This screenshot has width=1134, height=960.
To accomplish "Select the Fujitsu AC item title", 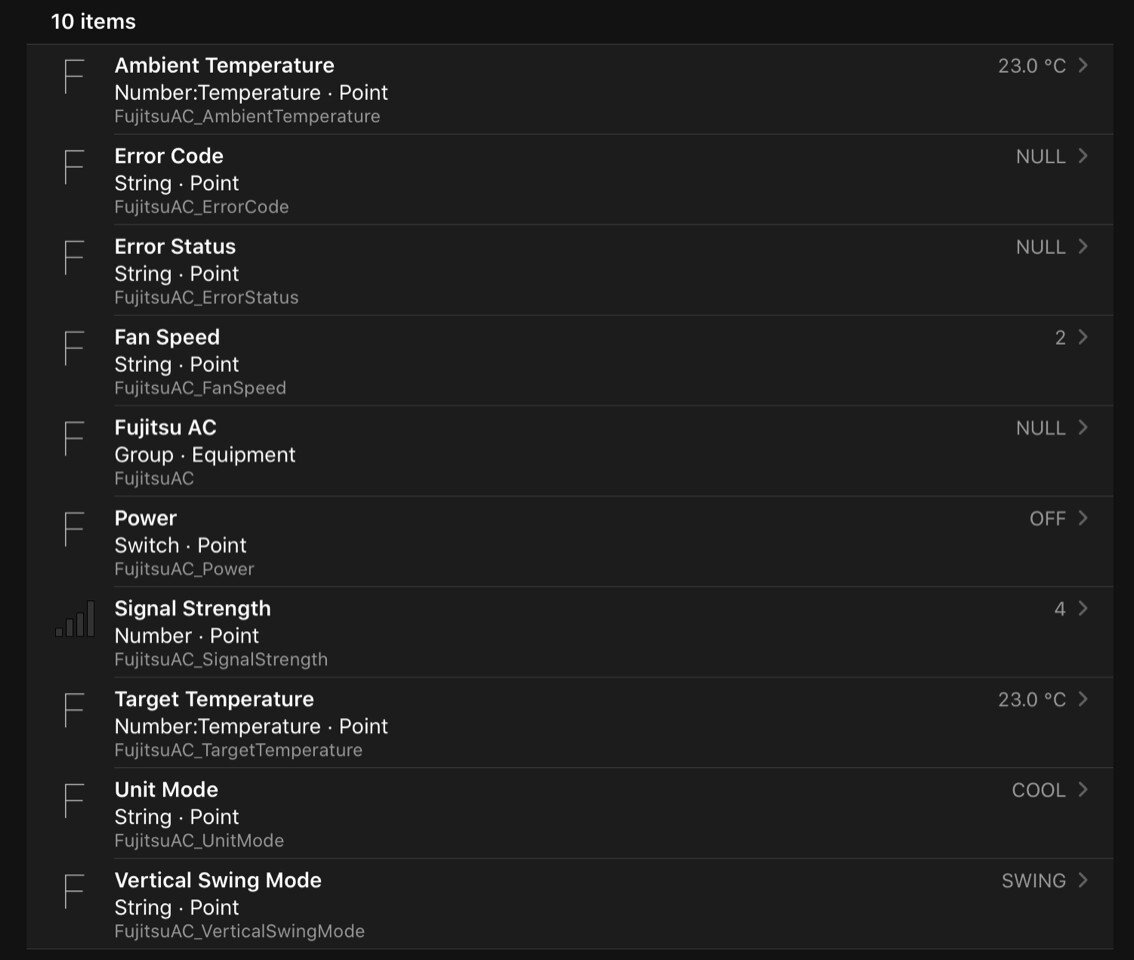I will click(x=165, y=428).
